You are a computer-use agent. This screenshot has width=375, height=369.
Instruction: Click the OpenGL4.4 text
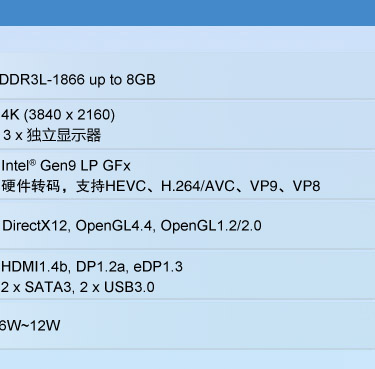tap(114, 226)
